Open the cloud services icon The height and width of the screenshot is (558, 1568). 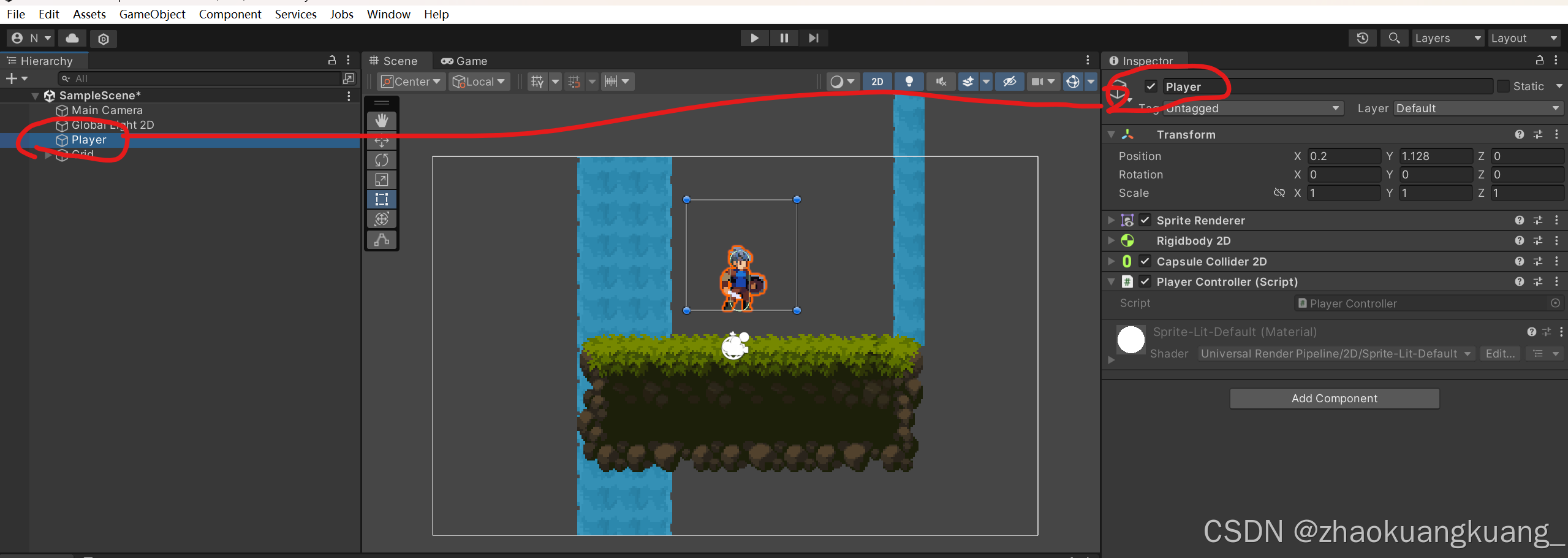click(72, 38)
